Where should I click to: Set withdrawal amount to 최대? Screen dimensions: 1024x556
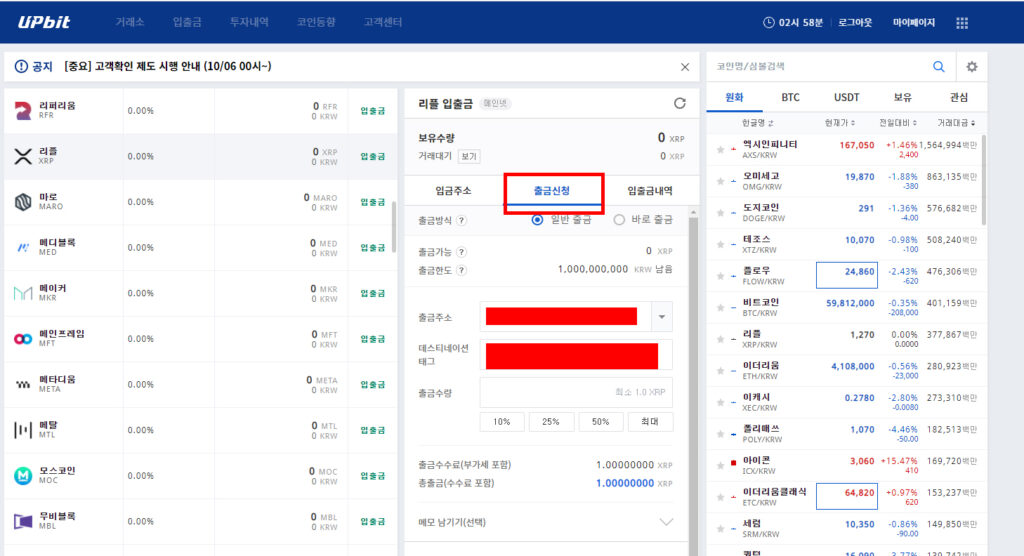650,422
